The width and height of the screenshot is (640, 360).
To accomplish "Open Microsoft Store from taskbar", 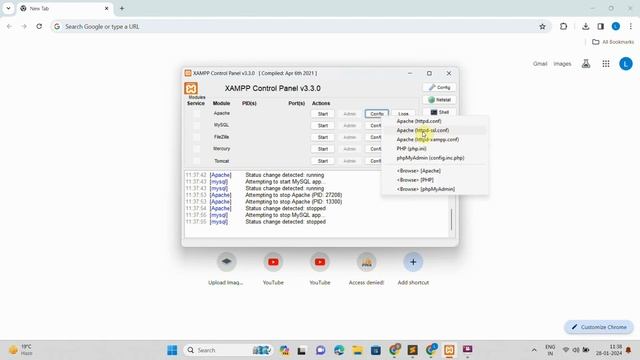I will [x=376, y=350].
